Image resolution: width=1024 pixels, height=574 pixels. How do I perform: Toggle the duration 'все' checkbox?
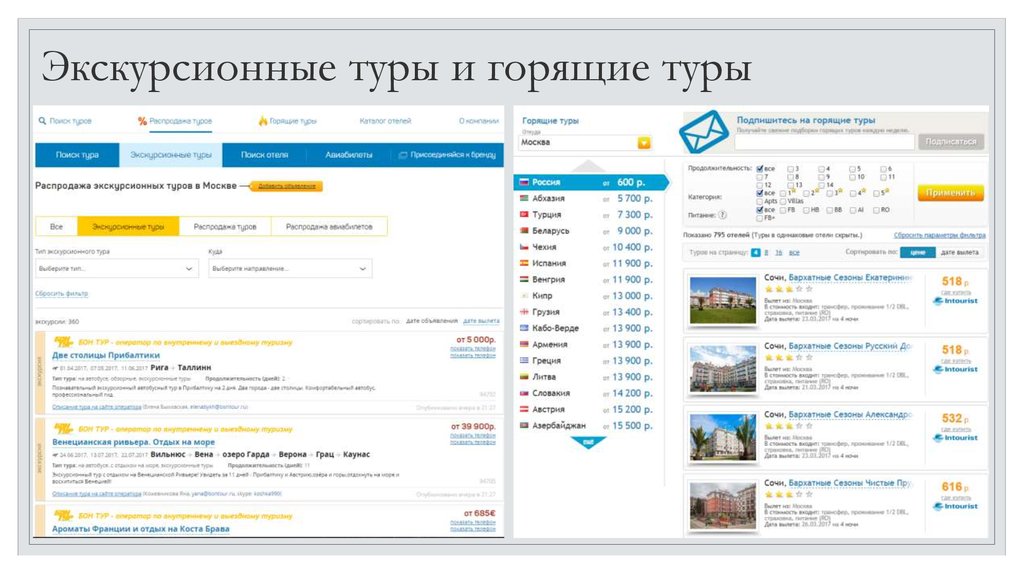760,168
